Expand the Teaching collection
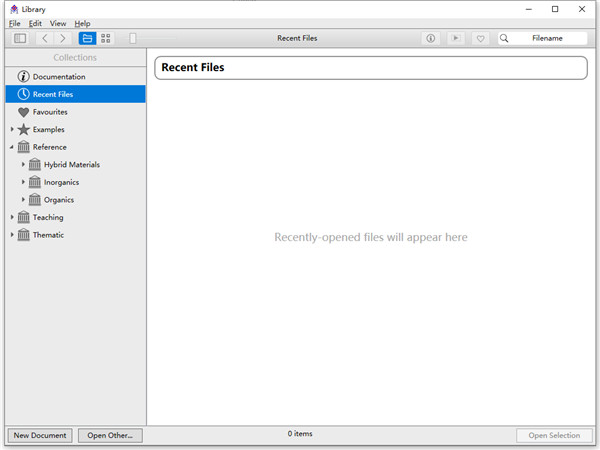 tap(12, 217)
